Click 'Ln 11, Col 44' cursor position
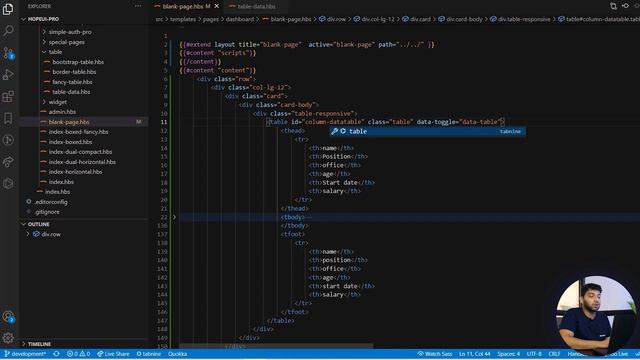 [x=475, y=354]
